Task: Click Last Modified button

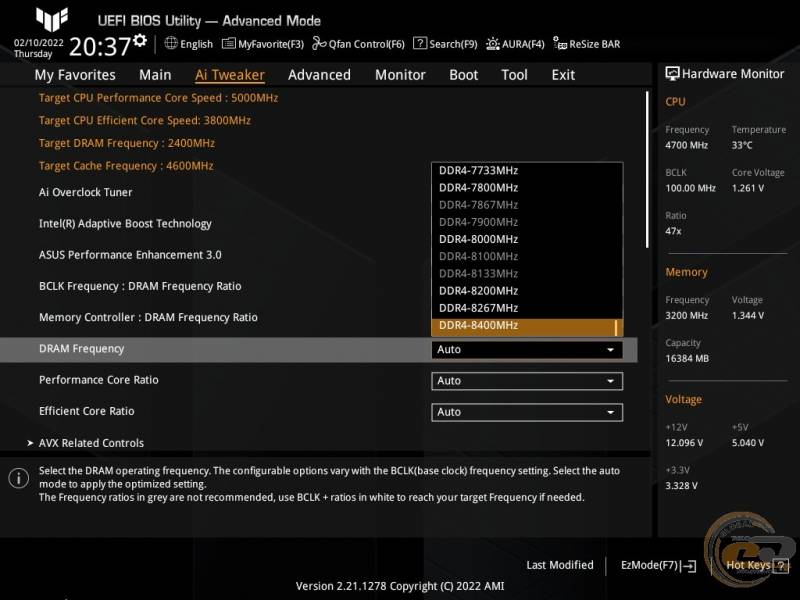Action: (x=560, y=565)
